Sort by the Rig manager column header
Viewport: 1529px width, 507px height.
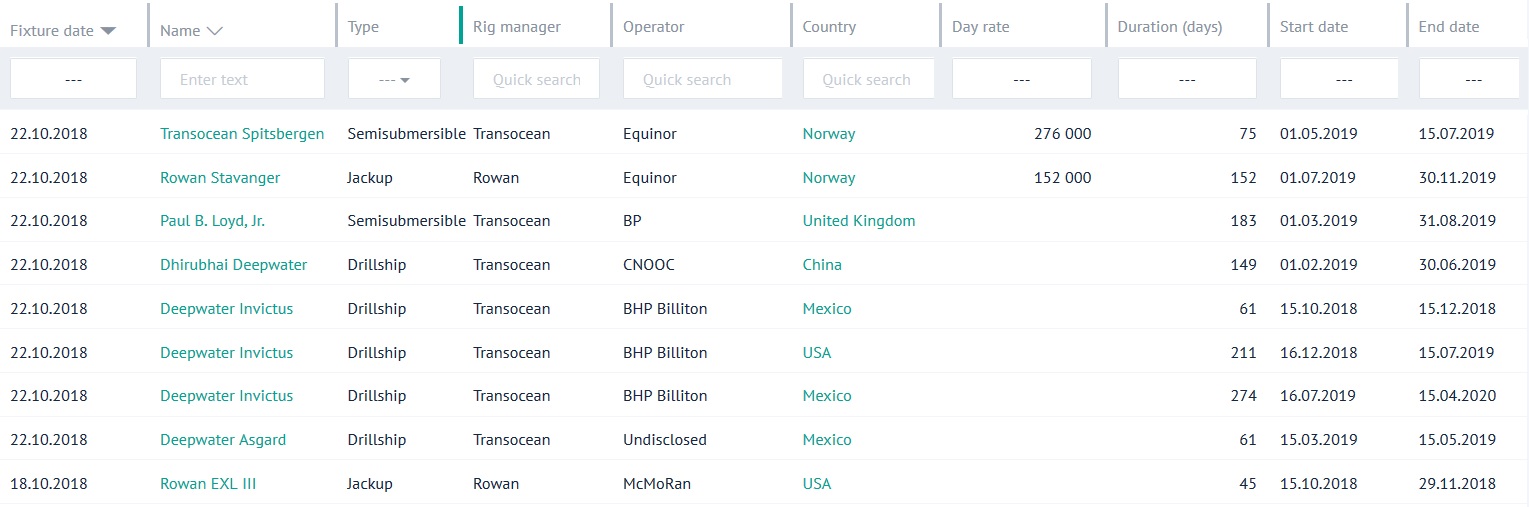(516, 27)
